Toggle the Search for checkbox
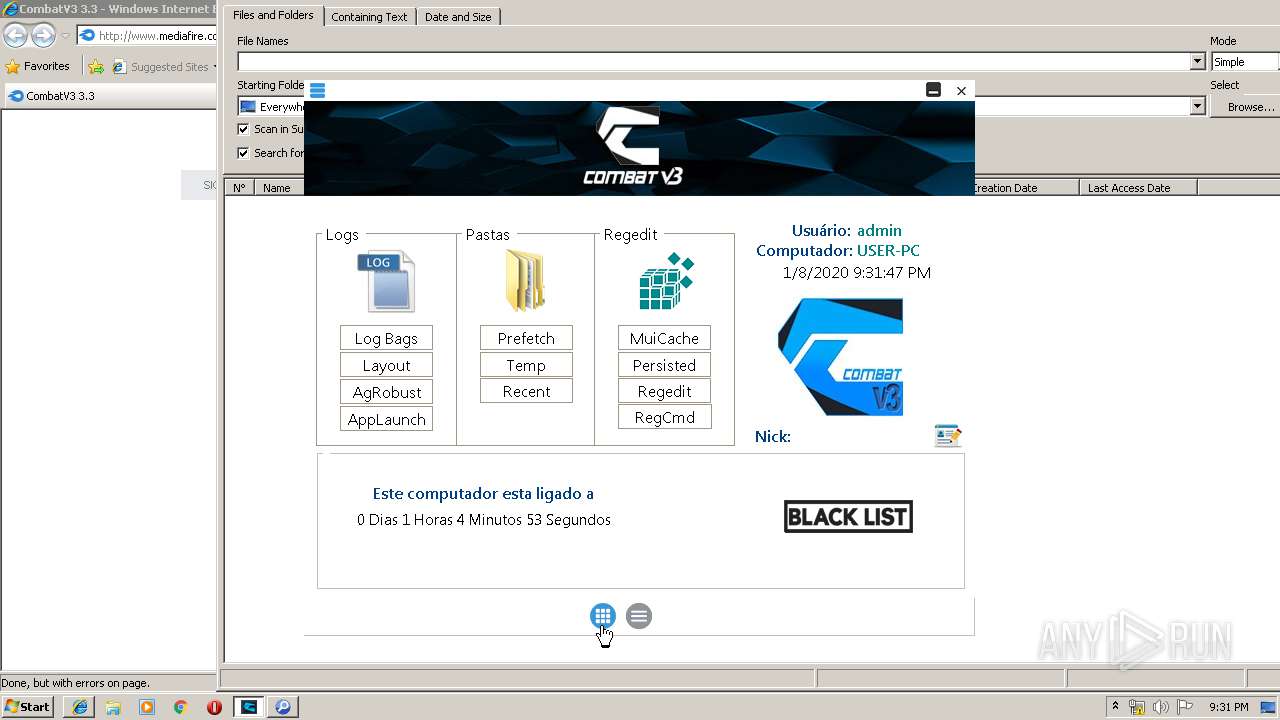Screen dimensions: 1280x720 pos(243,153)
